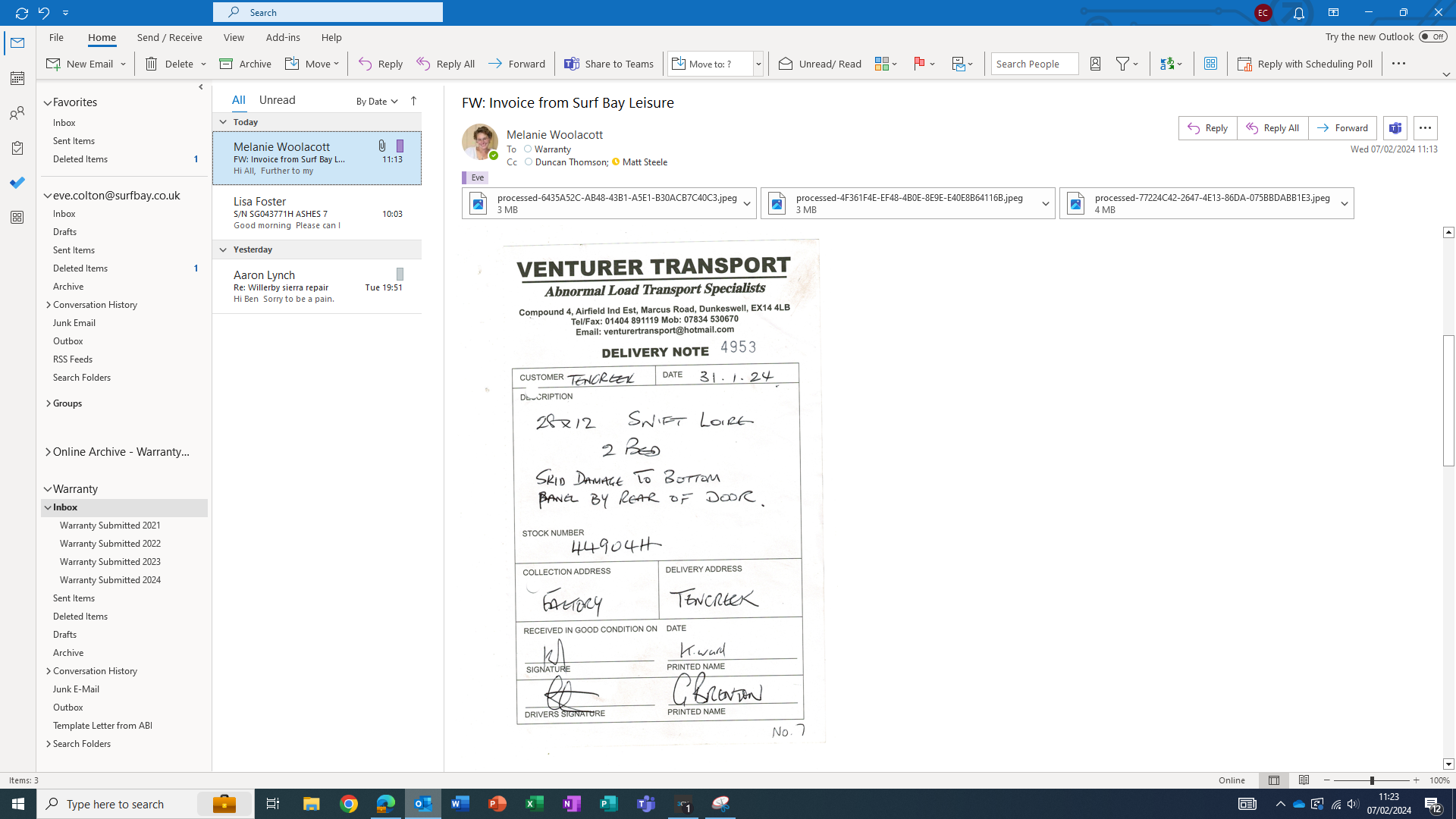Click the Archive ribbon button
Screen dimensions: 1456x819
(245, 64)
